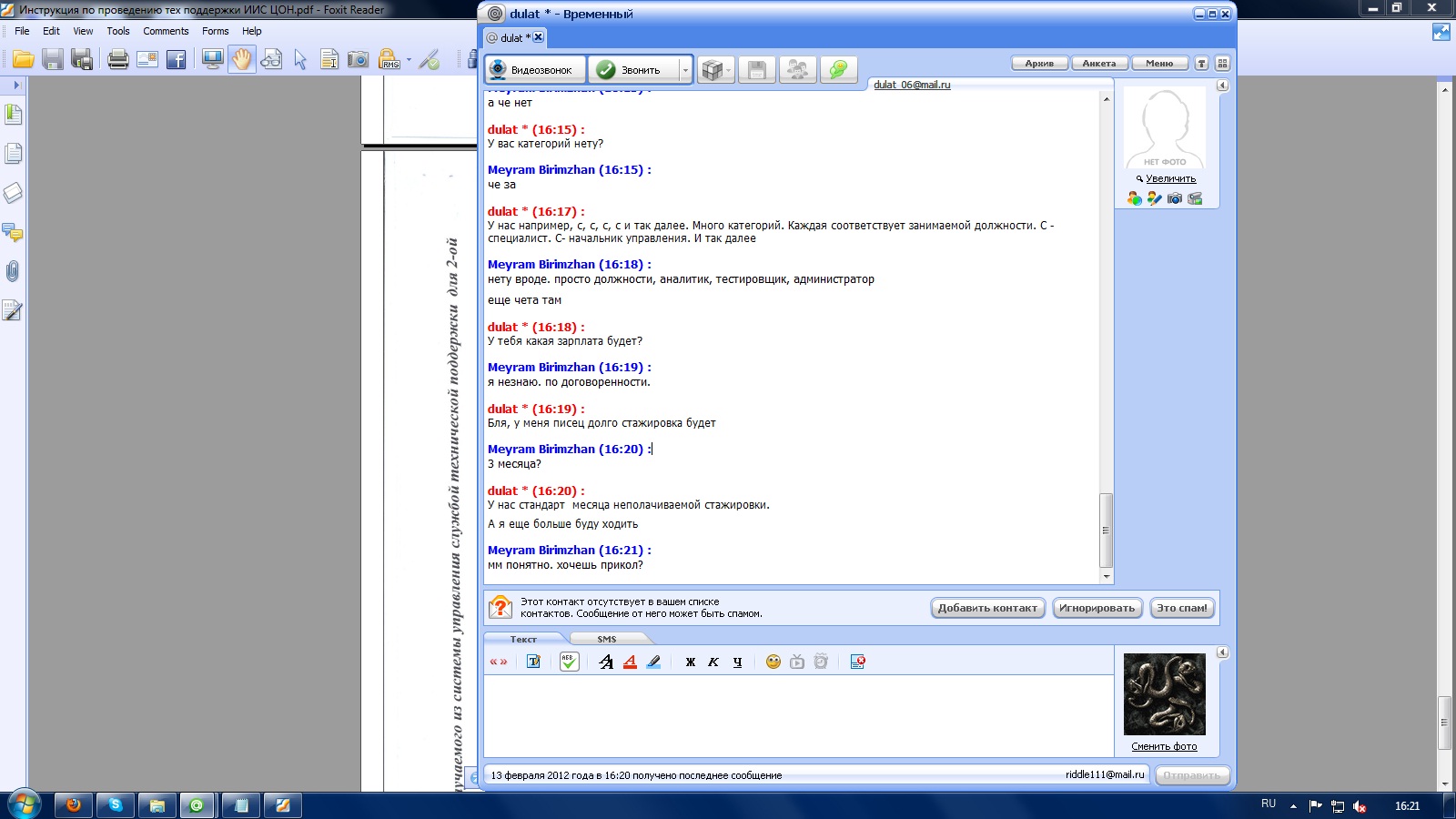Click the camera icon under contact photo
The width and height of the screenshot is (1456, 819).
[1175, 198]
